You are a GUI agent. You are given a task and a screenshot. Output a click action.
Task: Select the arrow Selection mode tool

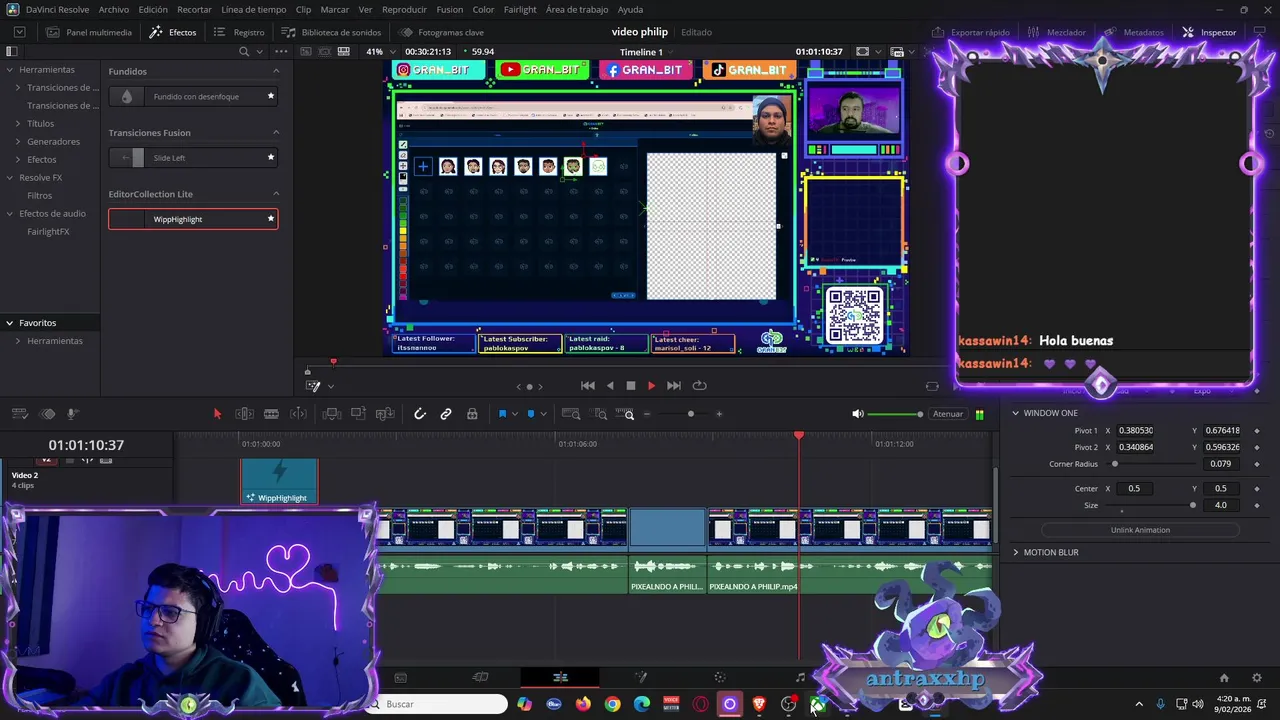[x=217, y=414]
